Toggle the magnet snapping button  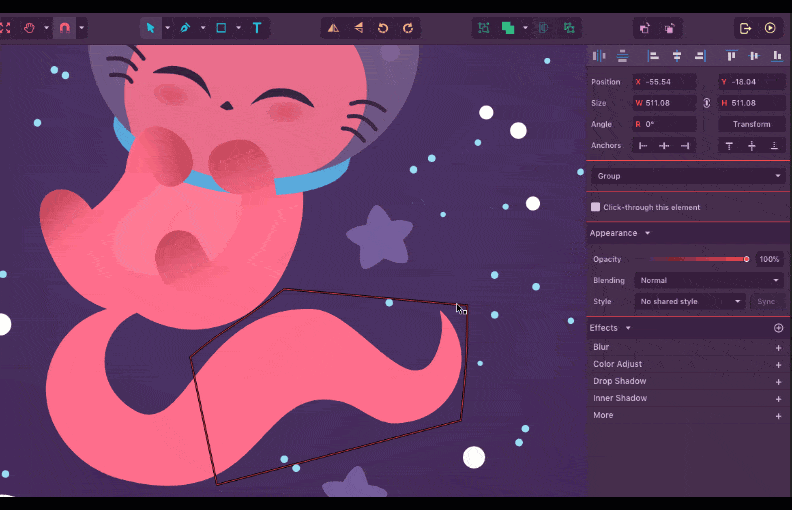64,28
